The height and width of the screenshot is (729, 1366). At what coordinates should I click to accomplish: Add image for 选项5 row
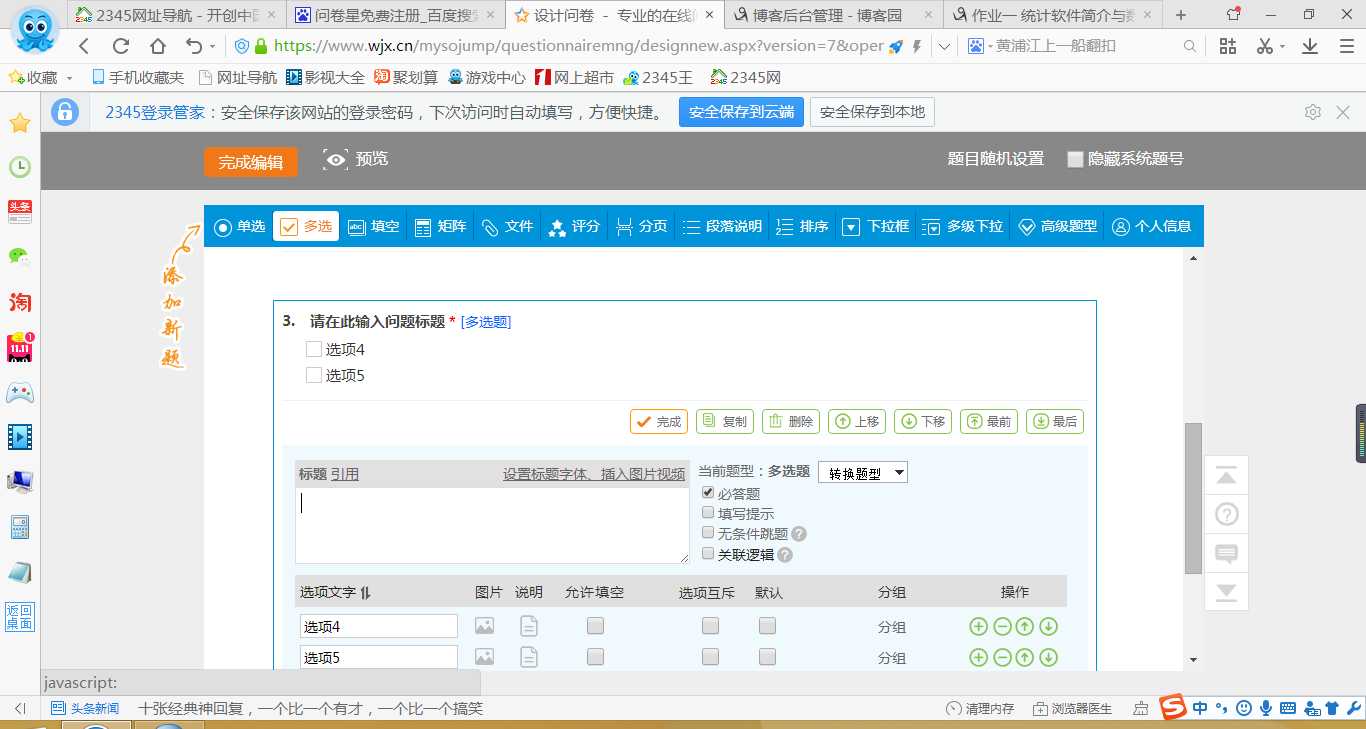coord(484,657)
